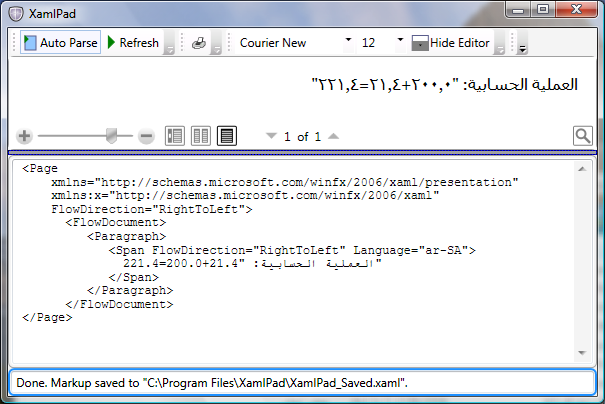Click the 221.4=200.0+21.4 line in editor
This screenshot has width=605, height=404.
click(x=252, y=264)
